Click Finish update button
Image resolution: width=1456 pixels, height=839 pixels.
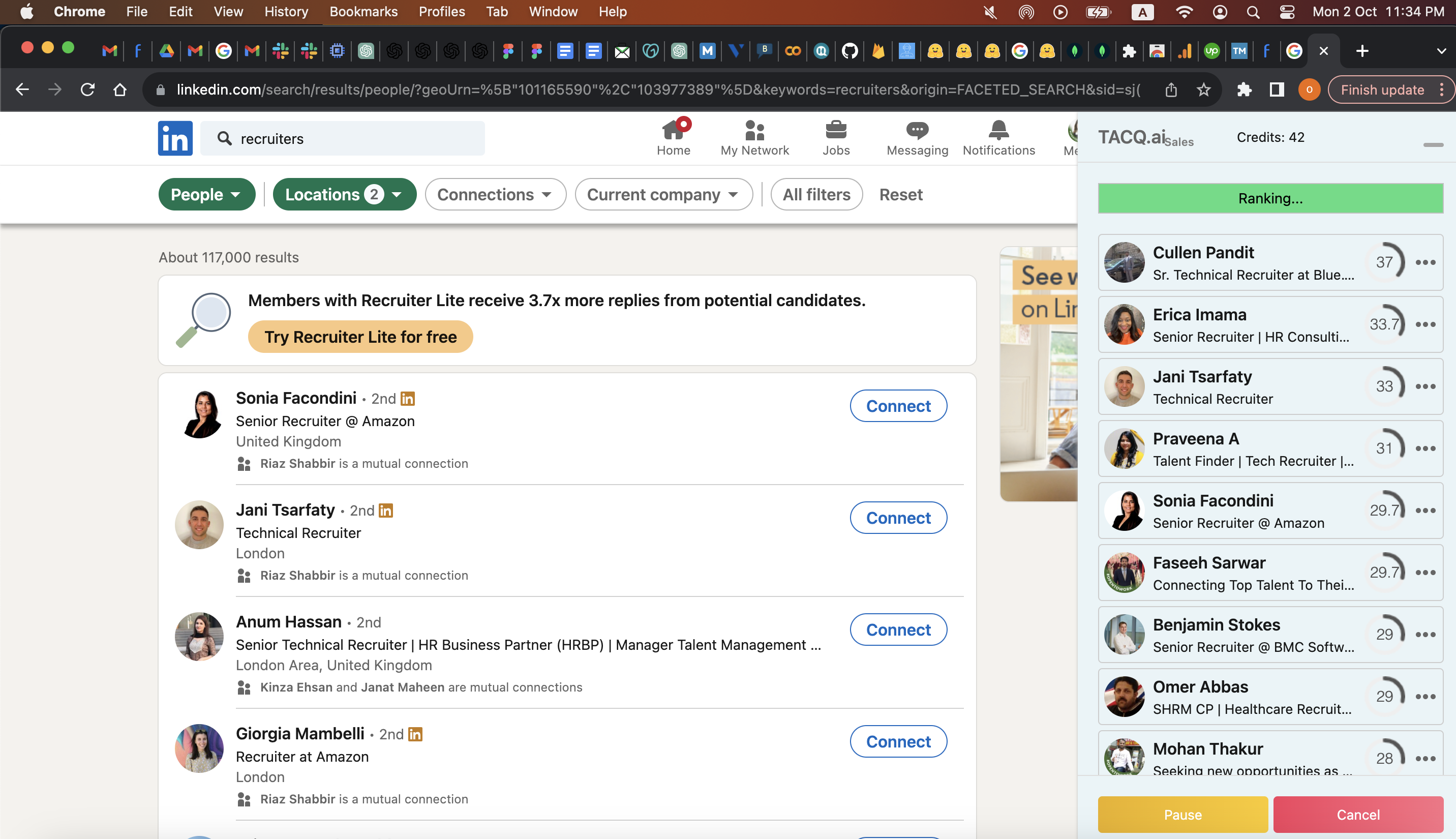[1382, 90]
